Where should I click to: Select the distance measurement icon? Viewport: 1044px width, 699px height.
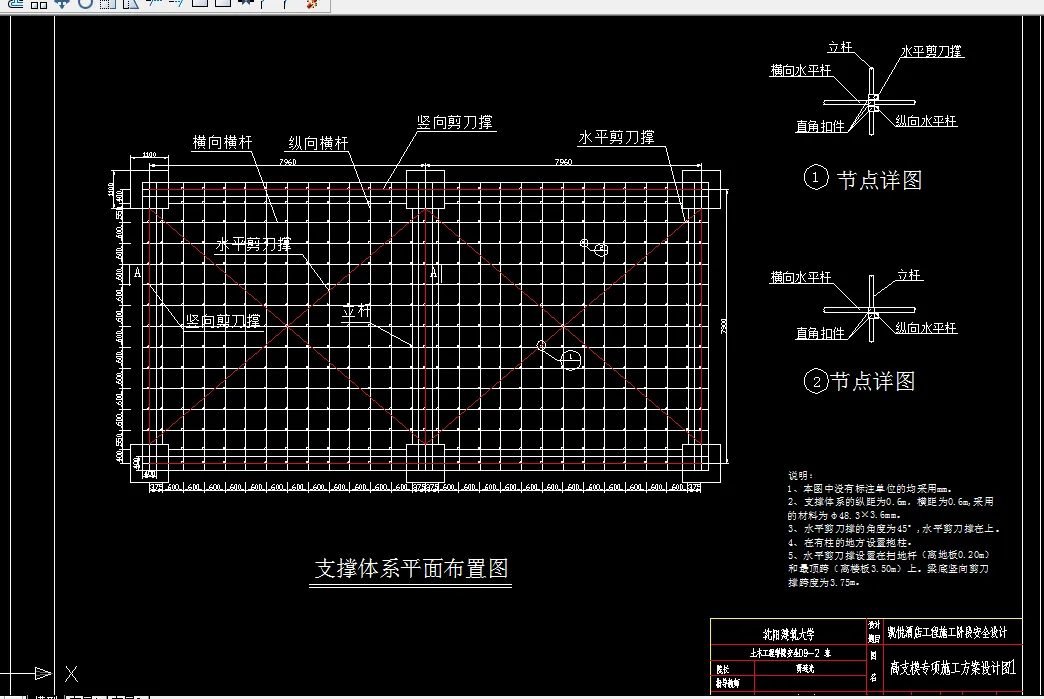tap(154, 6)
